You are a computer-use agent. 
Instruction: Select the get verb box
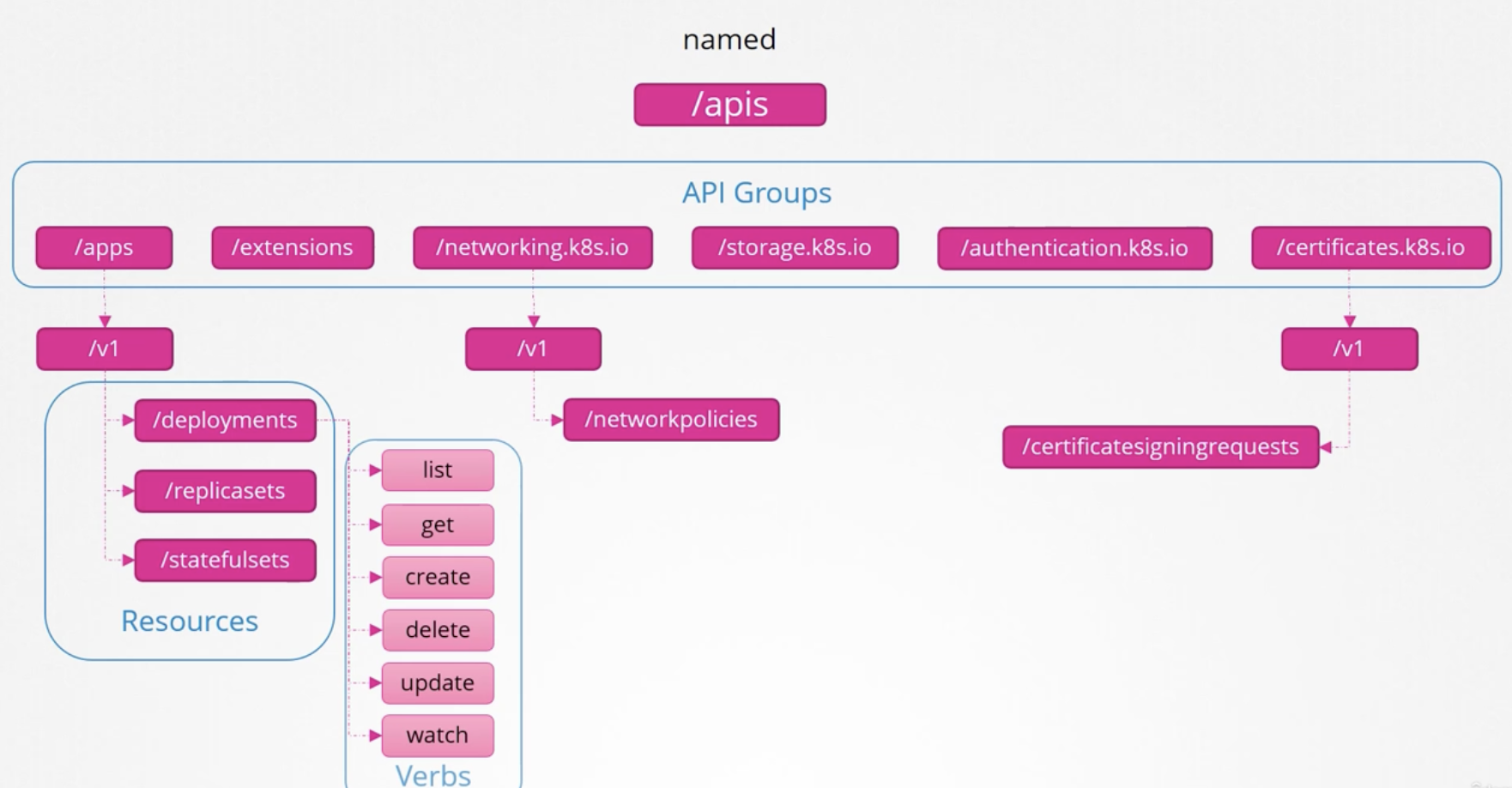coord(438,524)
